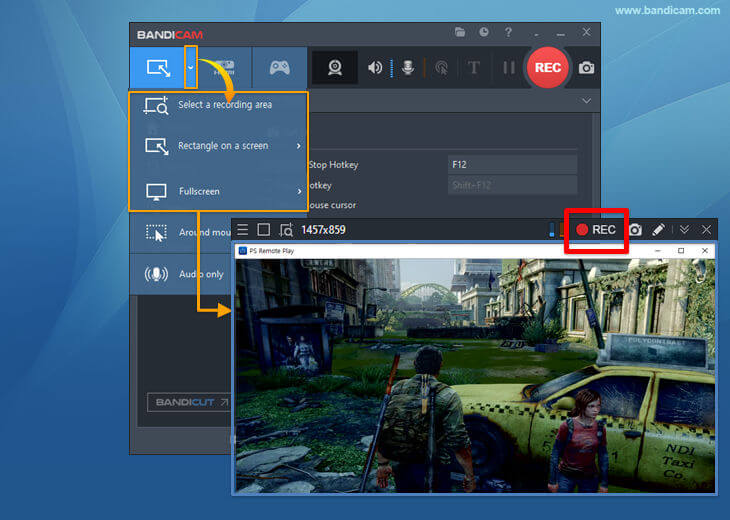The height and width of the screenshot is (520, 730).
Task: Click the PS Remote Play app icon
Action: tap(243, 251)
